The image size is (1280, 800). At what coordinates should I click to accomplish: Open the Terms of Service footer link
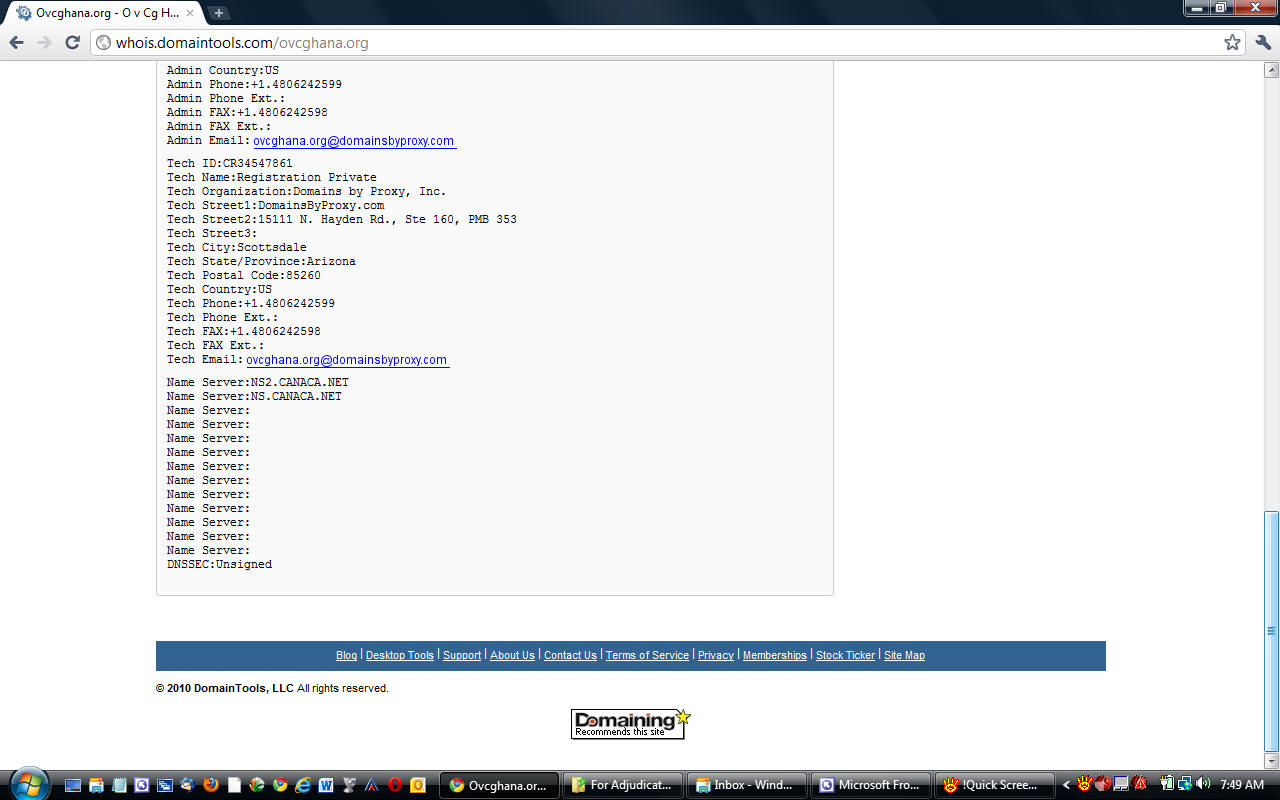click(647, 655)
